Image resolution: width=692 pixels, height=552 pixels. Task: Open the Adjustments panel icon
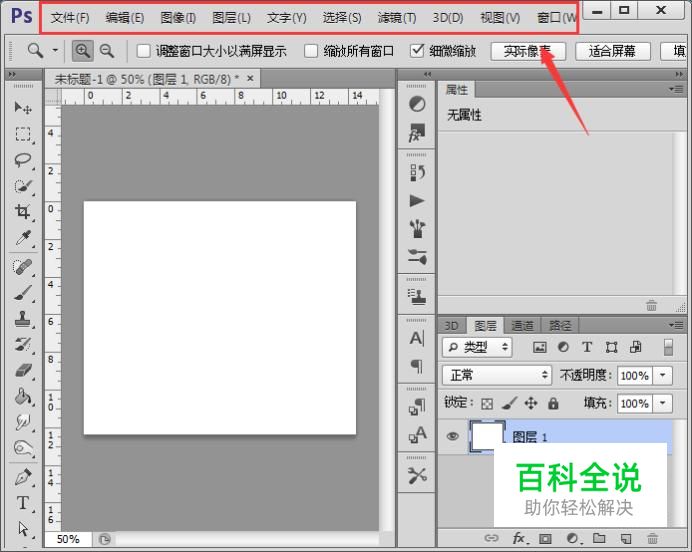pos(417,104)
